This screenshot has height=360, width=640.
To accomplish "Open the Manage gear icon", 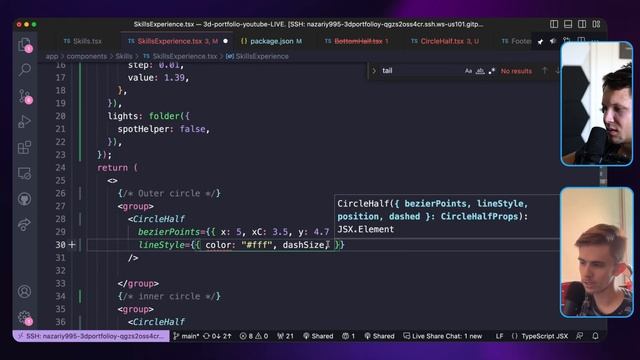I will pyautogui.click(x=24, y=318).
